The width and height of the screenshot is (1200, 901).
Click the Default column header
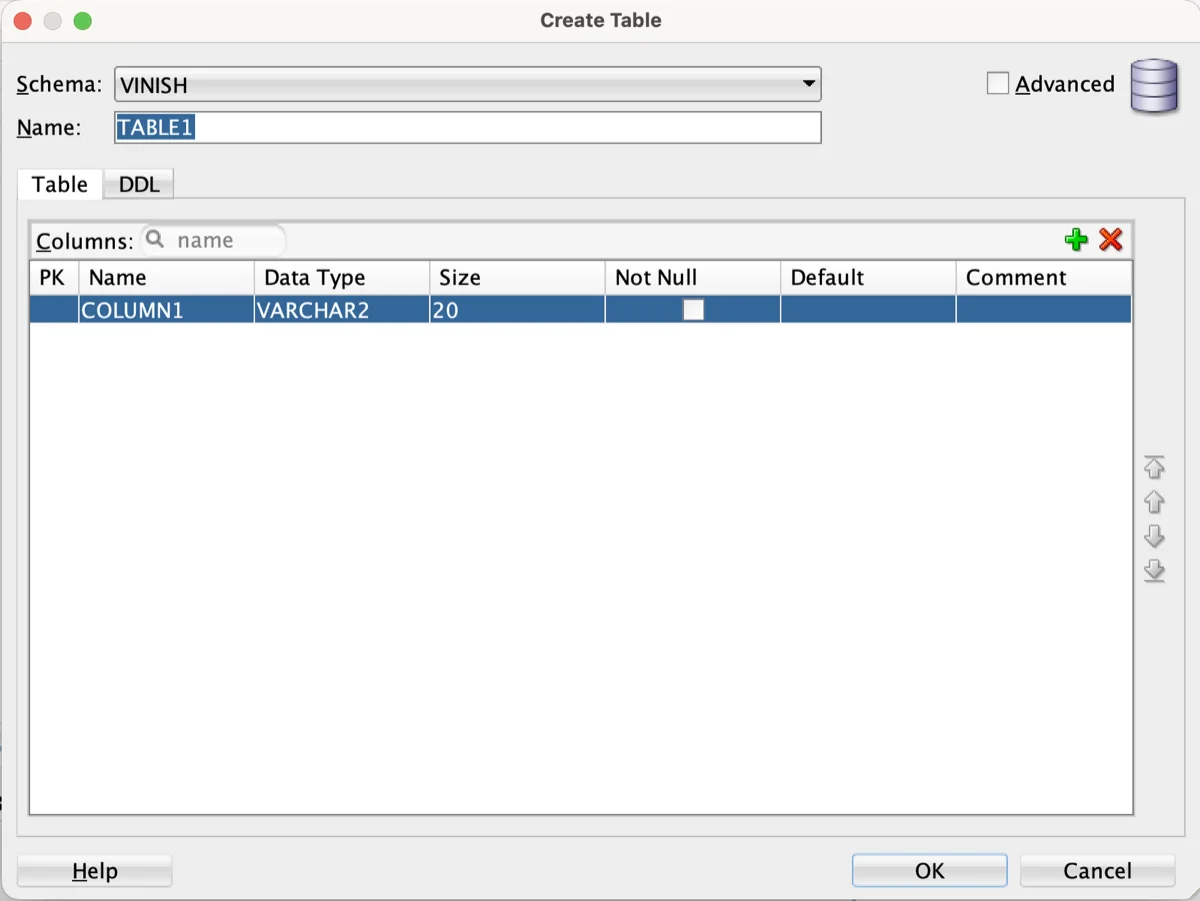pyautogui.click(x=868, y=278)
